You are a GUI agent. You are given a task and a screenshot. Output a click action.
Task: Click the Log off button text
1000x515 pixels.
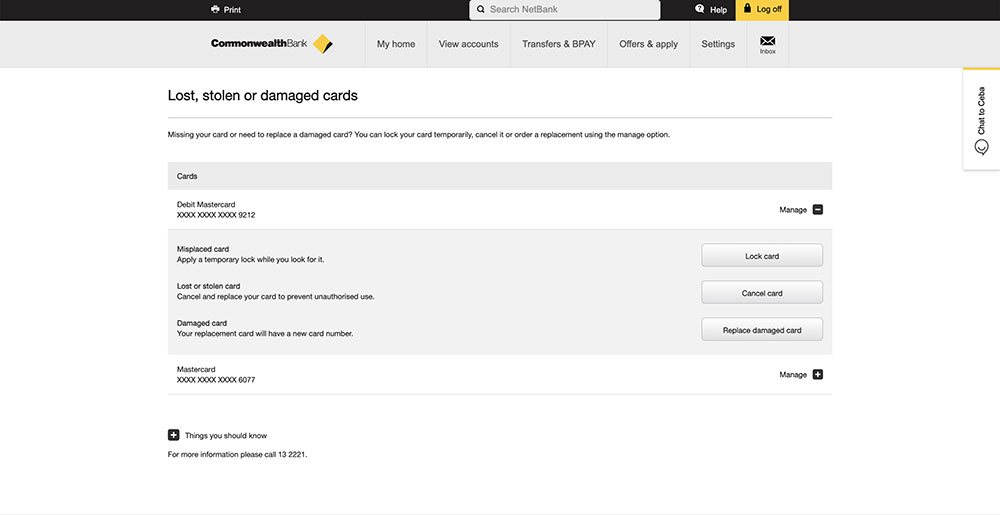pos(769,10)
